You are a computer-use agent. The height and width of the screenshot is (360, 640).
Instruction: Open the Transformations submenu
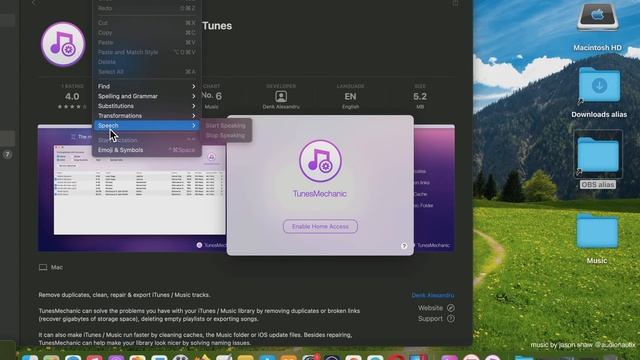(147, 116)
